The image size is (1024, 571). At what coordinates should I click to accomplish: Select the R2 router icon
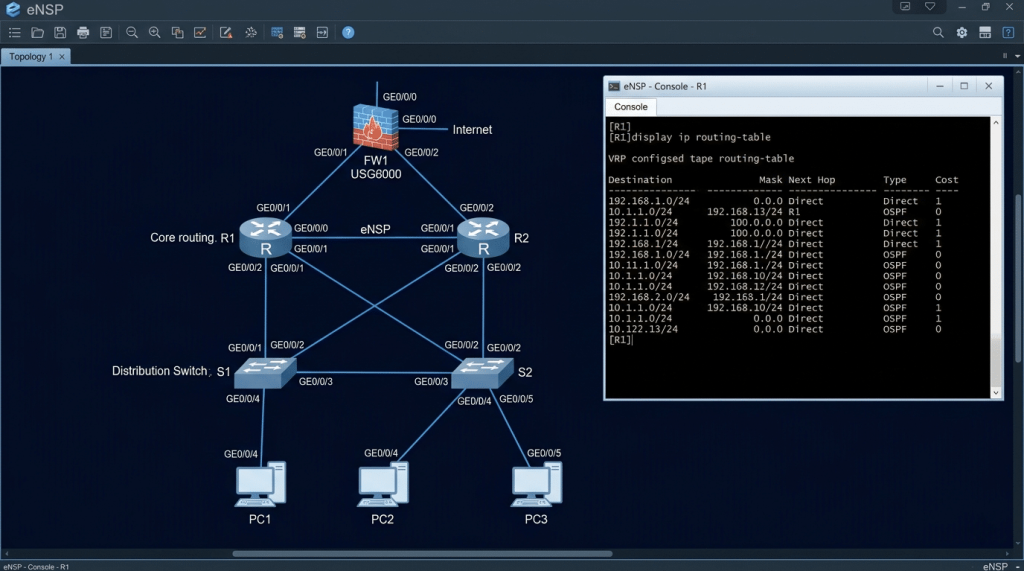tap(483, 238)
